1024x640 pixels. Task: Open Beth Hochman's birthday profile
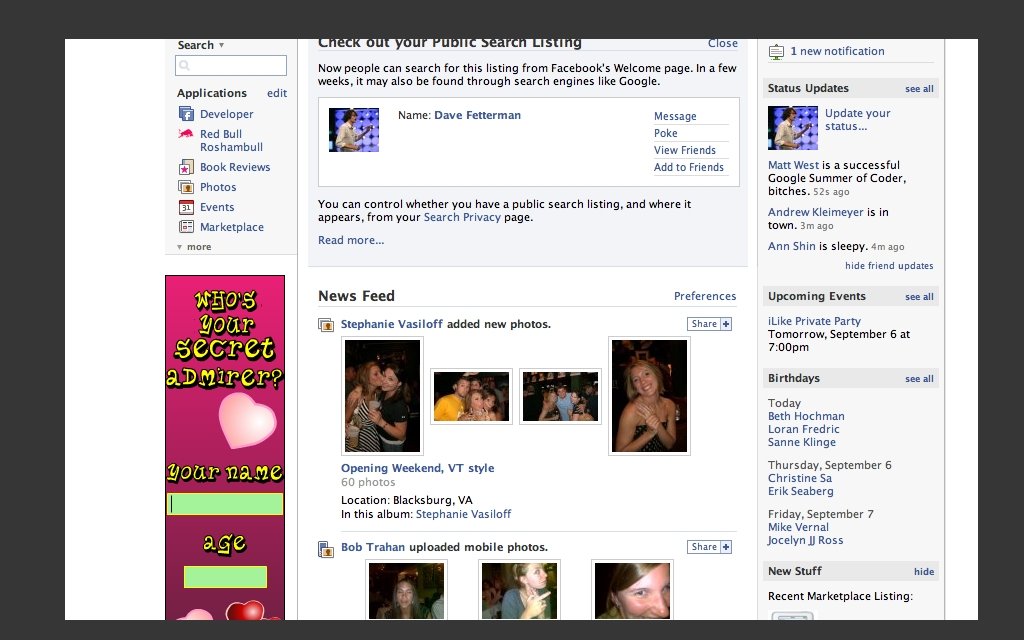806,416
